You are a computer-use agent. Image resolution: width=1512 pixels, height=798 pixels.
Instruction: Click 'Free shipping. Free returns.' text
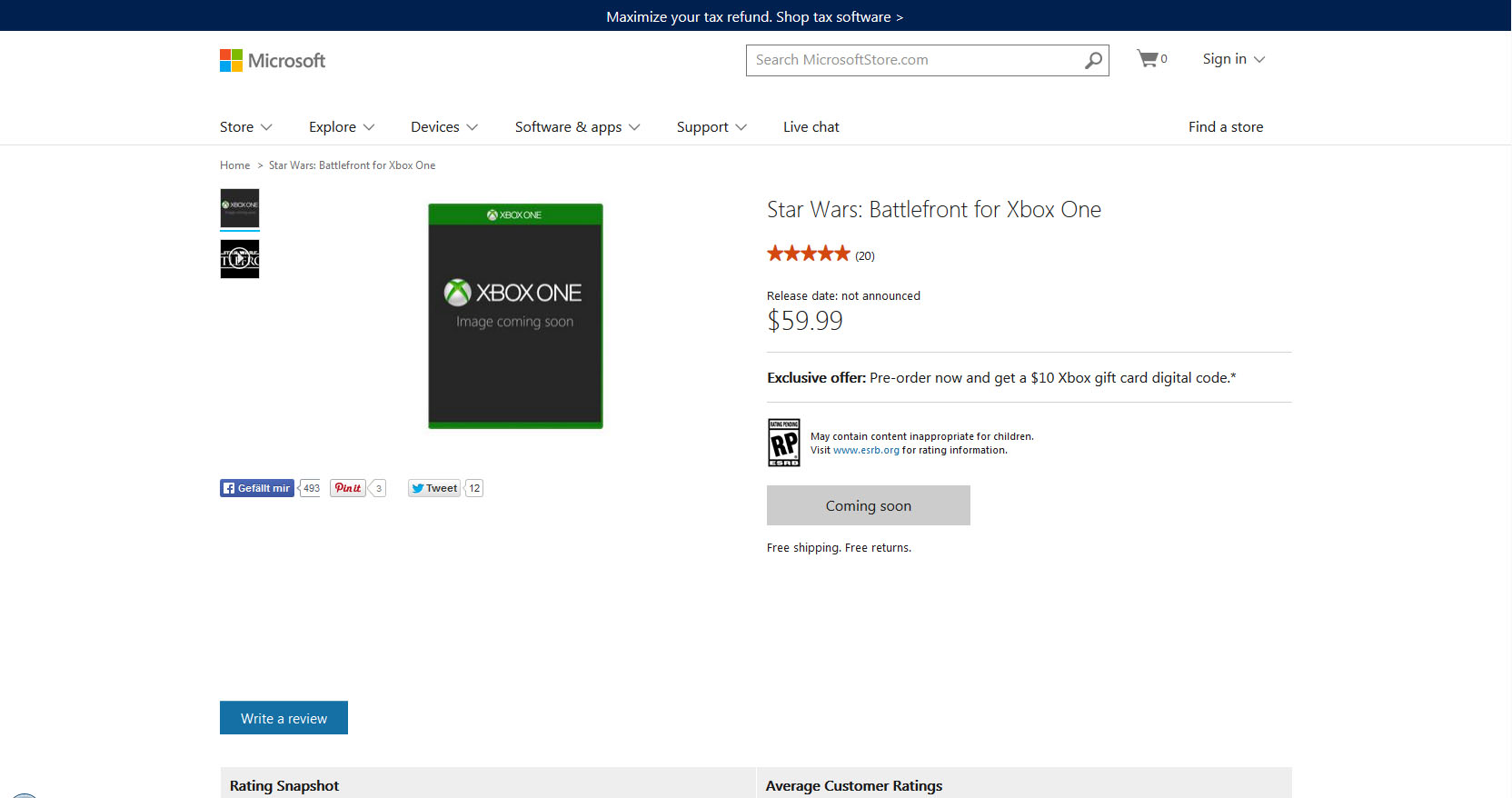pos(839,548)
